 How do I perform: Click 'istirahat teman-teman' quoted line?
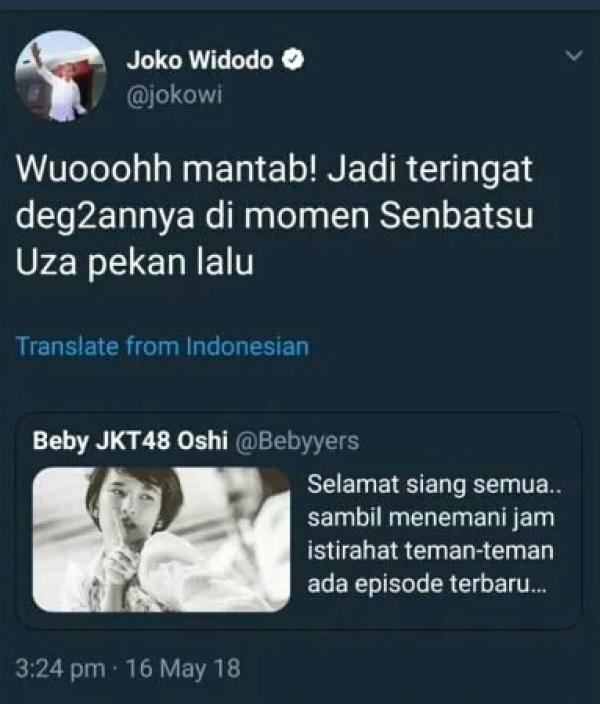pyautogui.click(x=430, y=551)
